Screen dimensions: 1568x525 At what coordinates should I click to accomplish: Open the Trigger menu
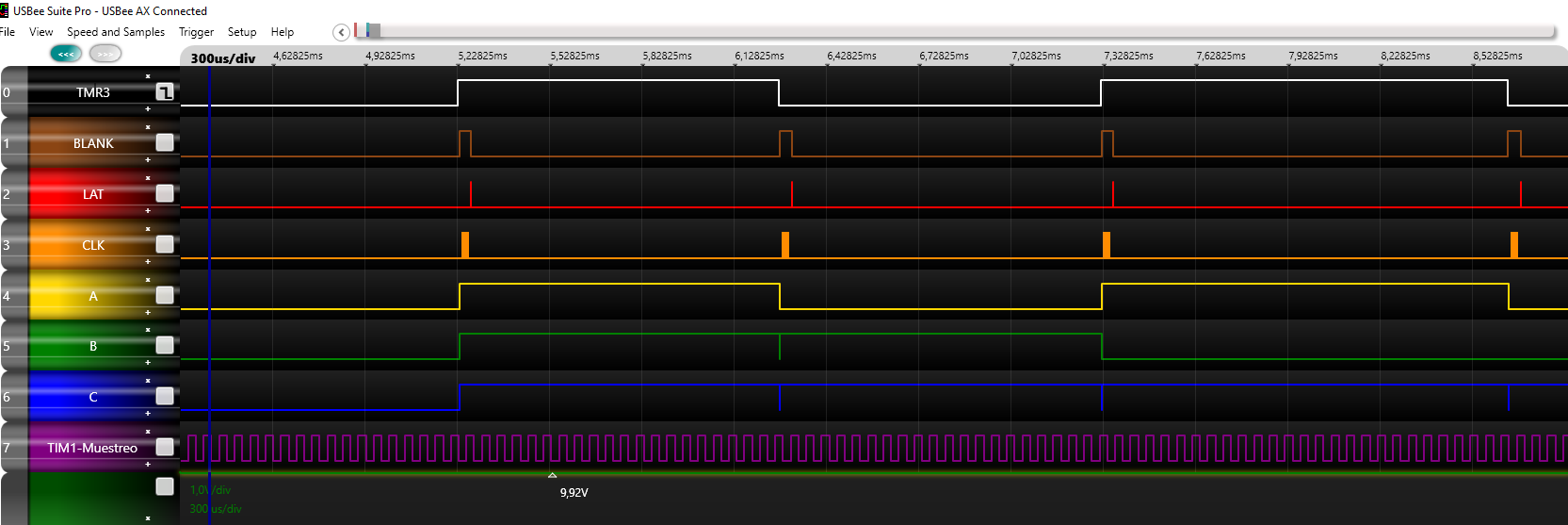point(196,32)
